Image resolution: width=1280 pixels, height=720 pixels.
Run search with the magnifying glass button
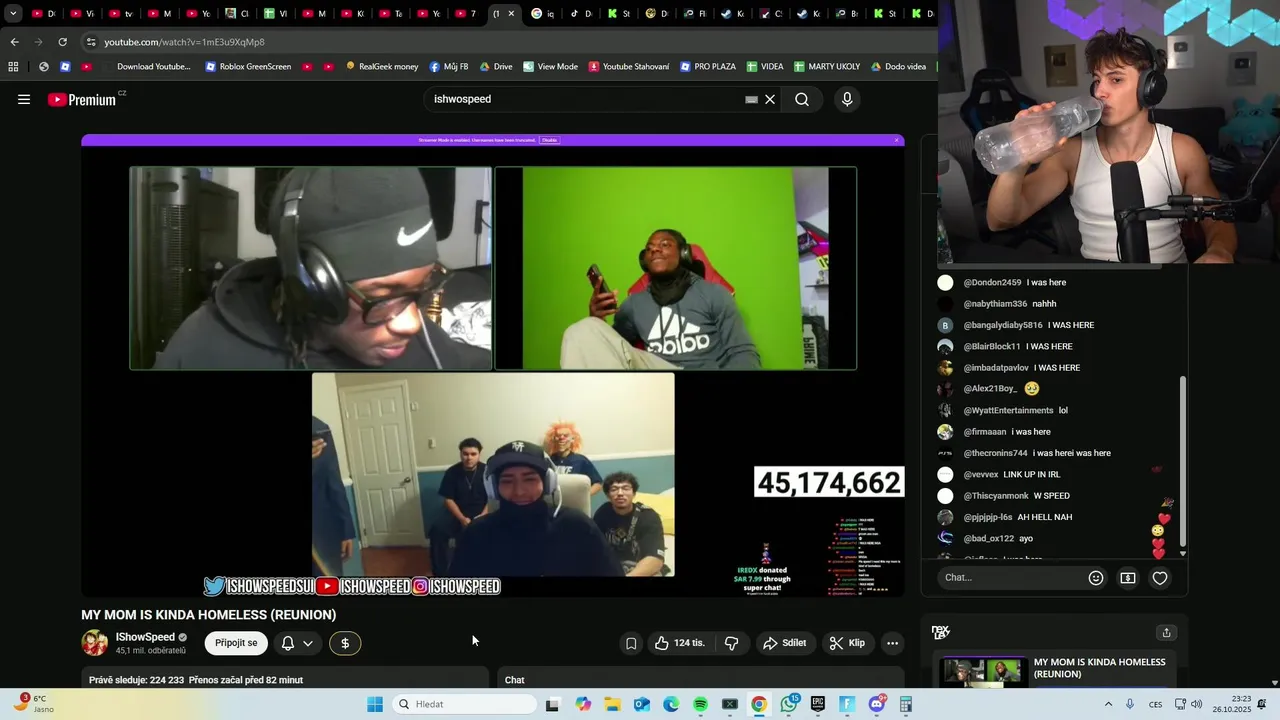click(x=802, y=99)
